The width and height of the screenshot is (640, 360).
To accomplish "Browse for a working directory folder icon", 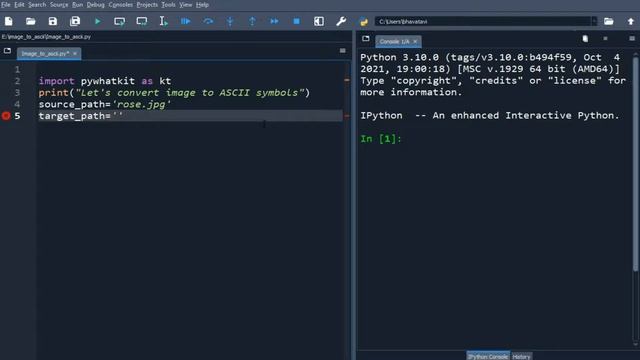I will tap(609, 21).
